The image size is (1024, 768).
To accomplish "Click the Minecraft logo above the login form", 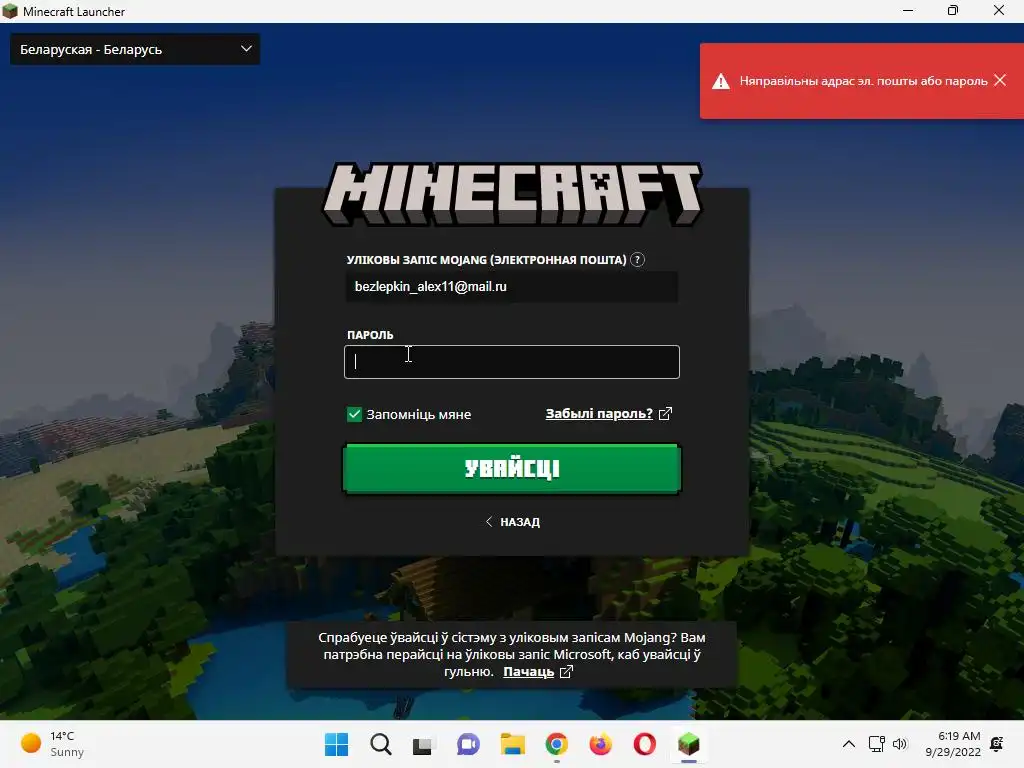I will (513, 194).
